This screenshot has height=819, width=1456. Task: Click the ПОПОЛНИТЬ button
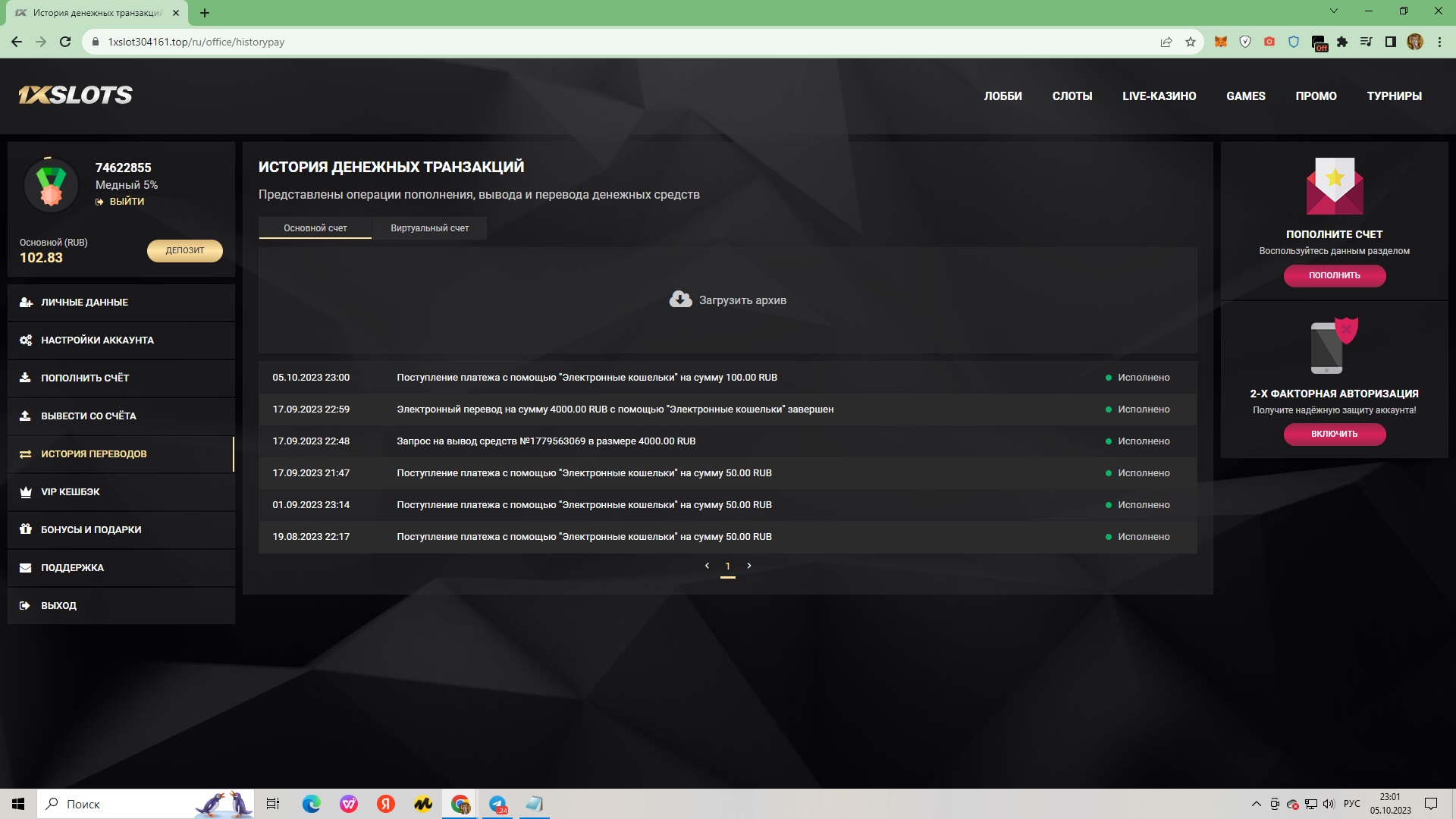click(x=1334, y=275)
